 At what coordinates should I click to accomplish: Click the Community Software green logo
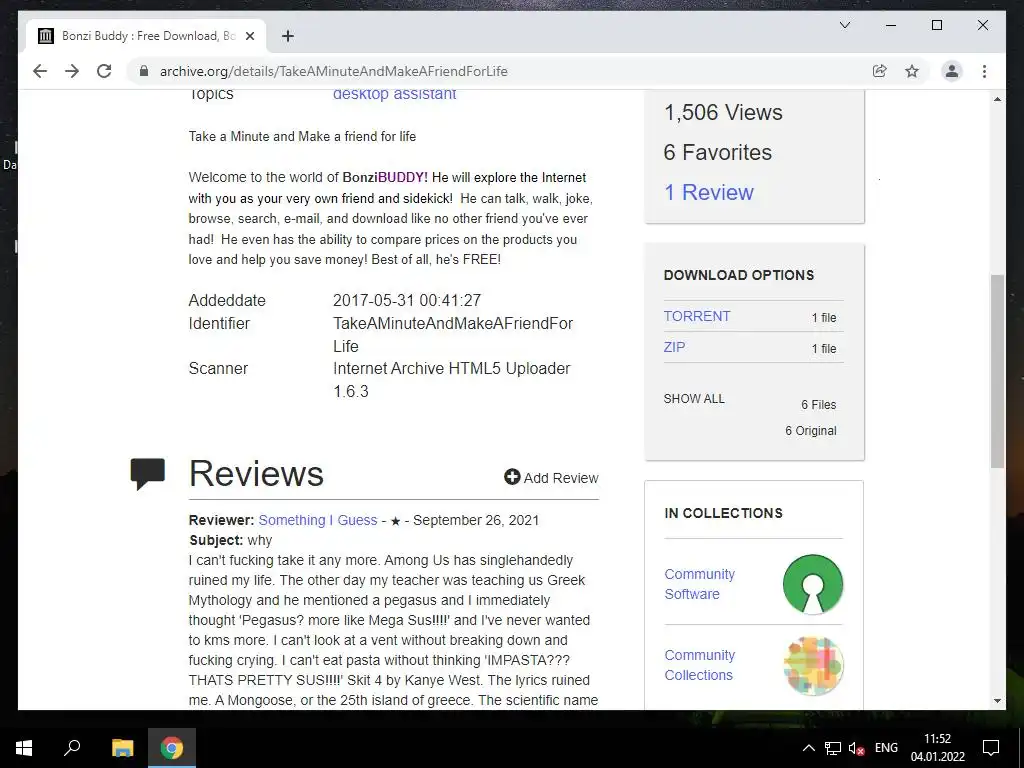pos(813,584)
